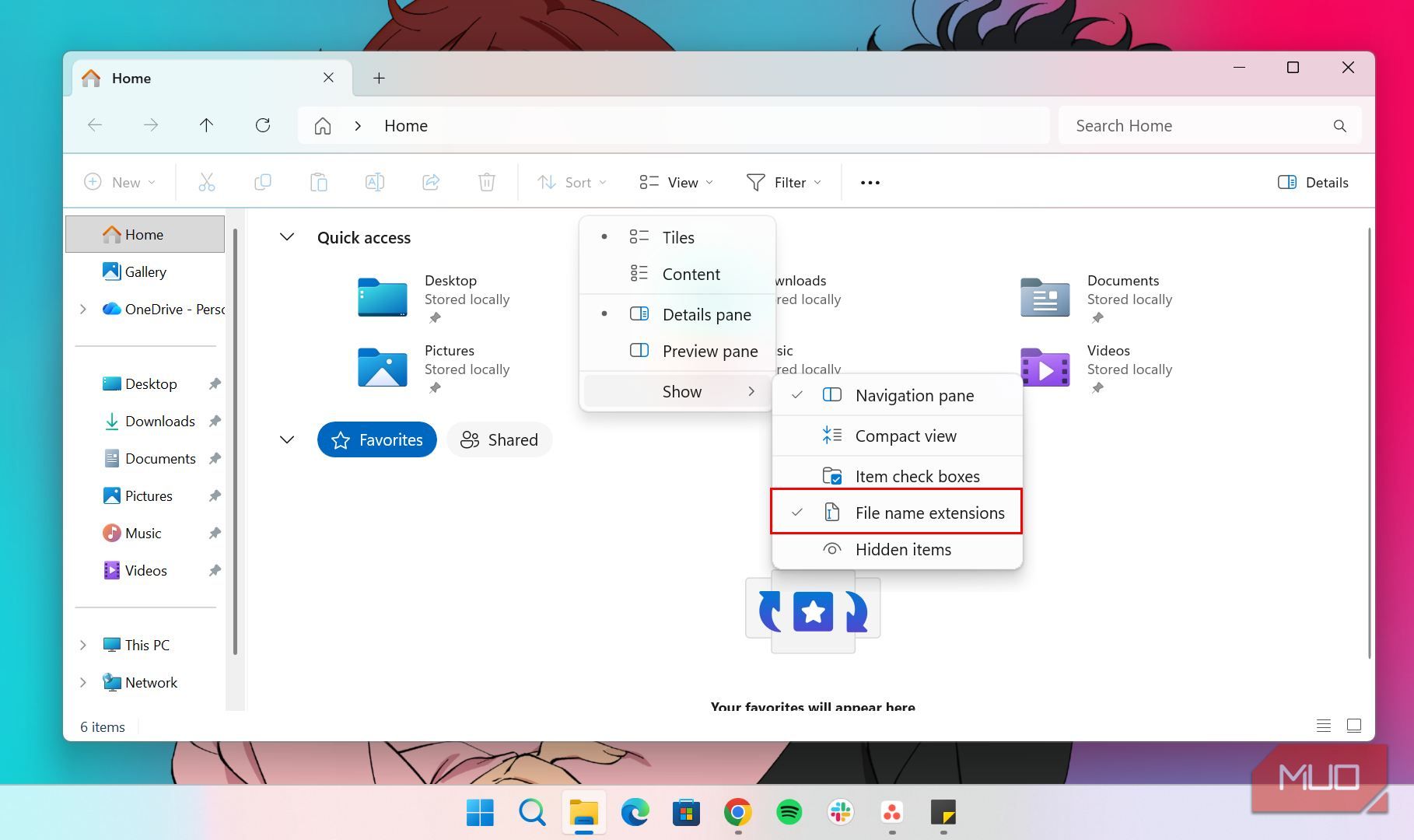This screenshot has width=1414, height=840.
Task: Refresh the folder with the reload icon
Action: pyautogui.click(x=263, y=125)
